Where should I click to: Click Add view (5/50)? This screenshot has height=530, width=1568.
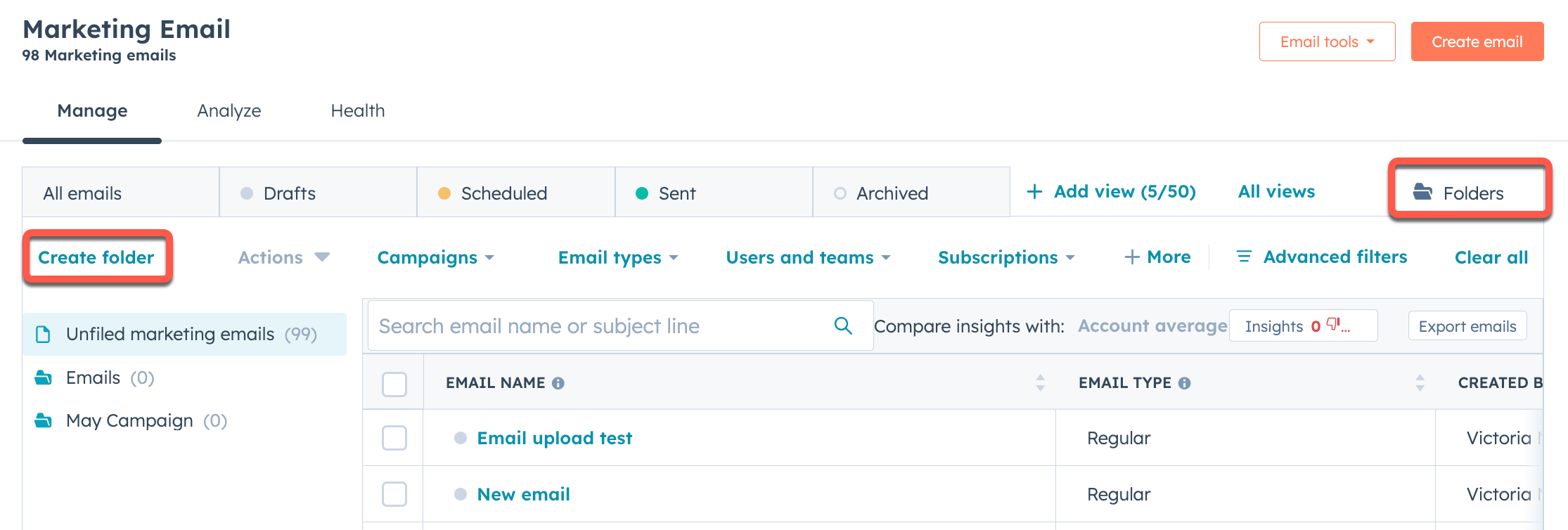tap(1112, 191)
